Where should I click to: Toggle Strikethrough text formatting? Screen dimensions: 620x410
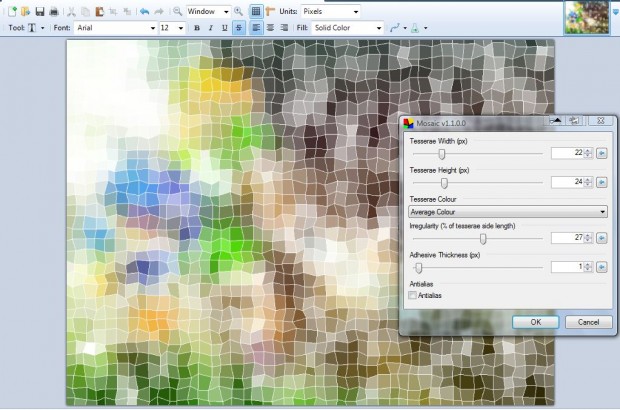click(238, 28)
